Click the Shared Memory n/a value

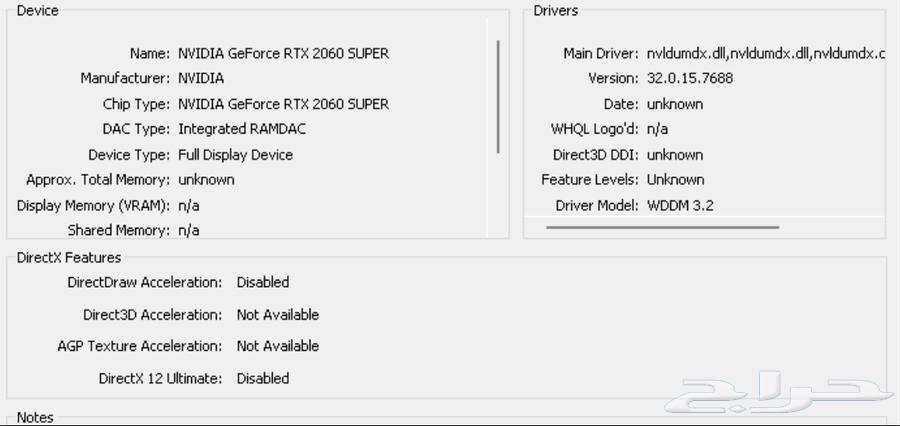[188, 231]
